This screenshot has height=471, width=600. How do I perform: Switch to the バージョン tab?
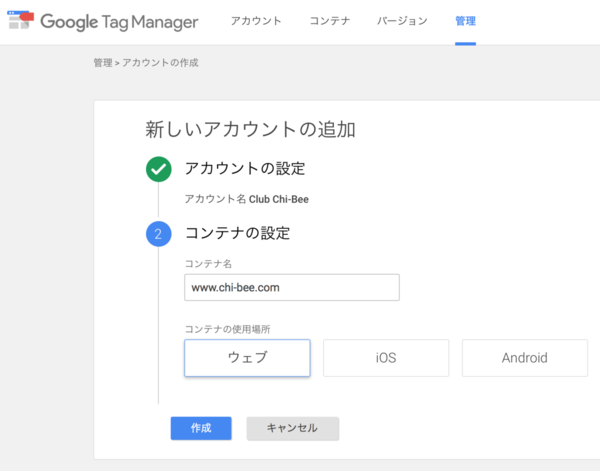tap(402, 21)
